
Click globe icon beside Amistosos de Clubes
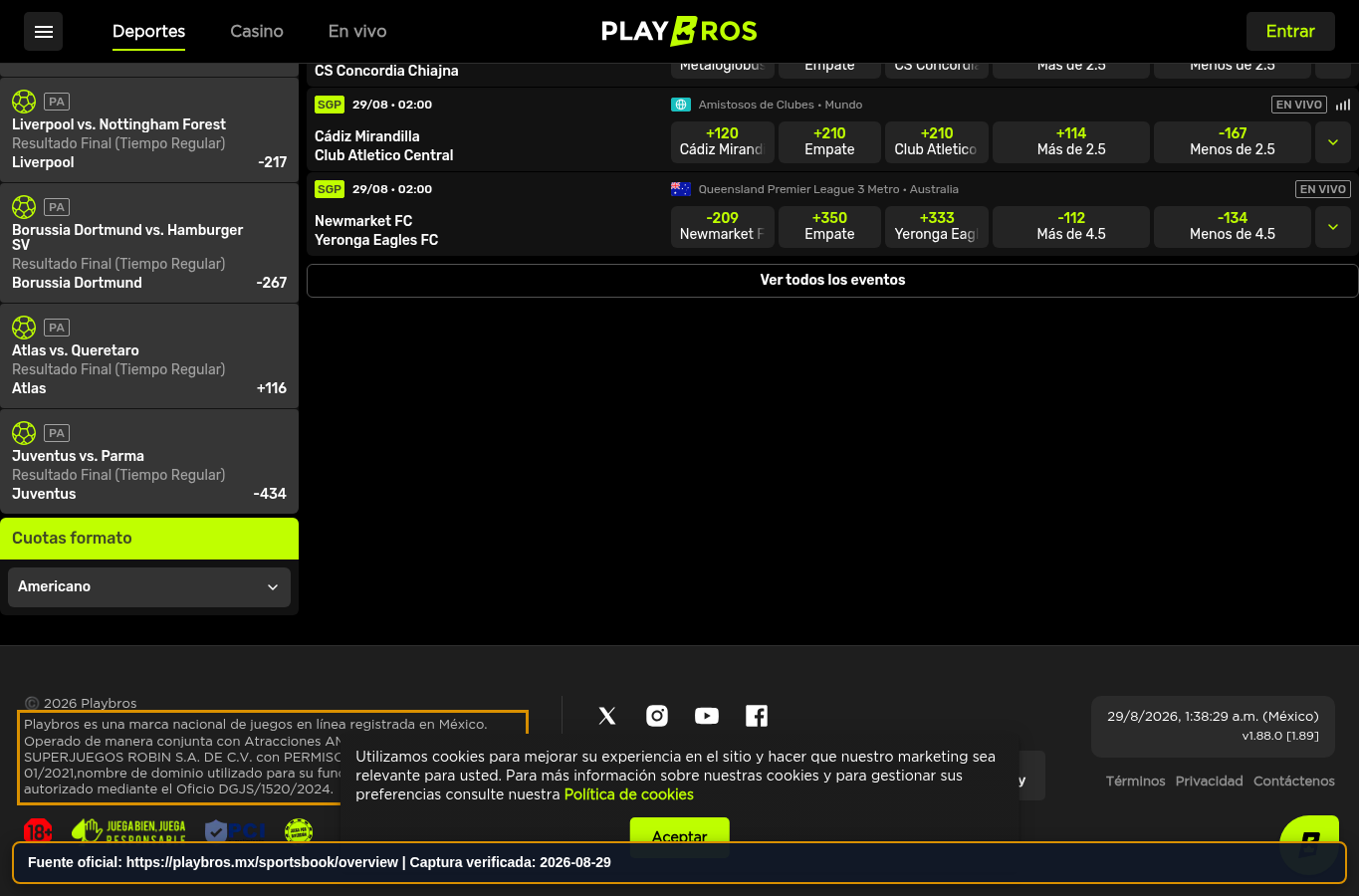(681, 105)
